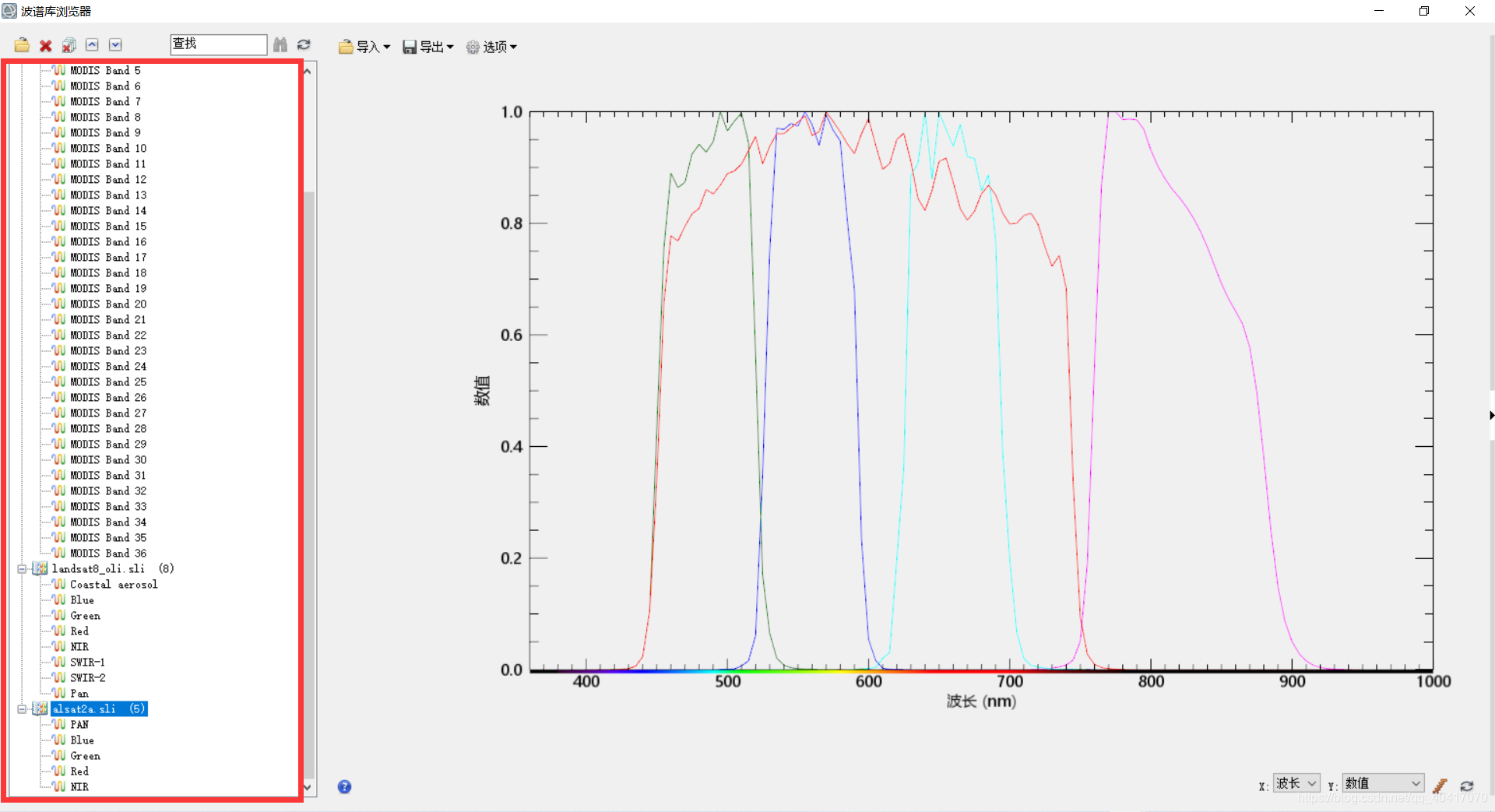
Task: Click the spectrum icon beside landsat8 NIR
Action: click(x=59, y=646)
